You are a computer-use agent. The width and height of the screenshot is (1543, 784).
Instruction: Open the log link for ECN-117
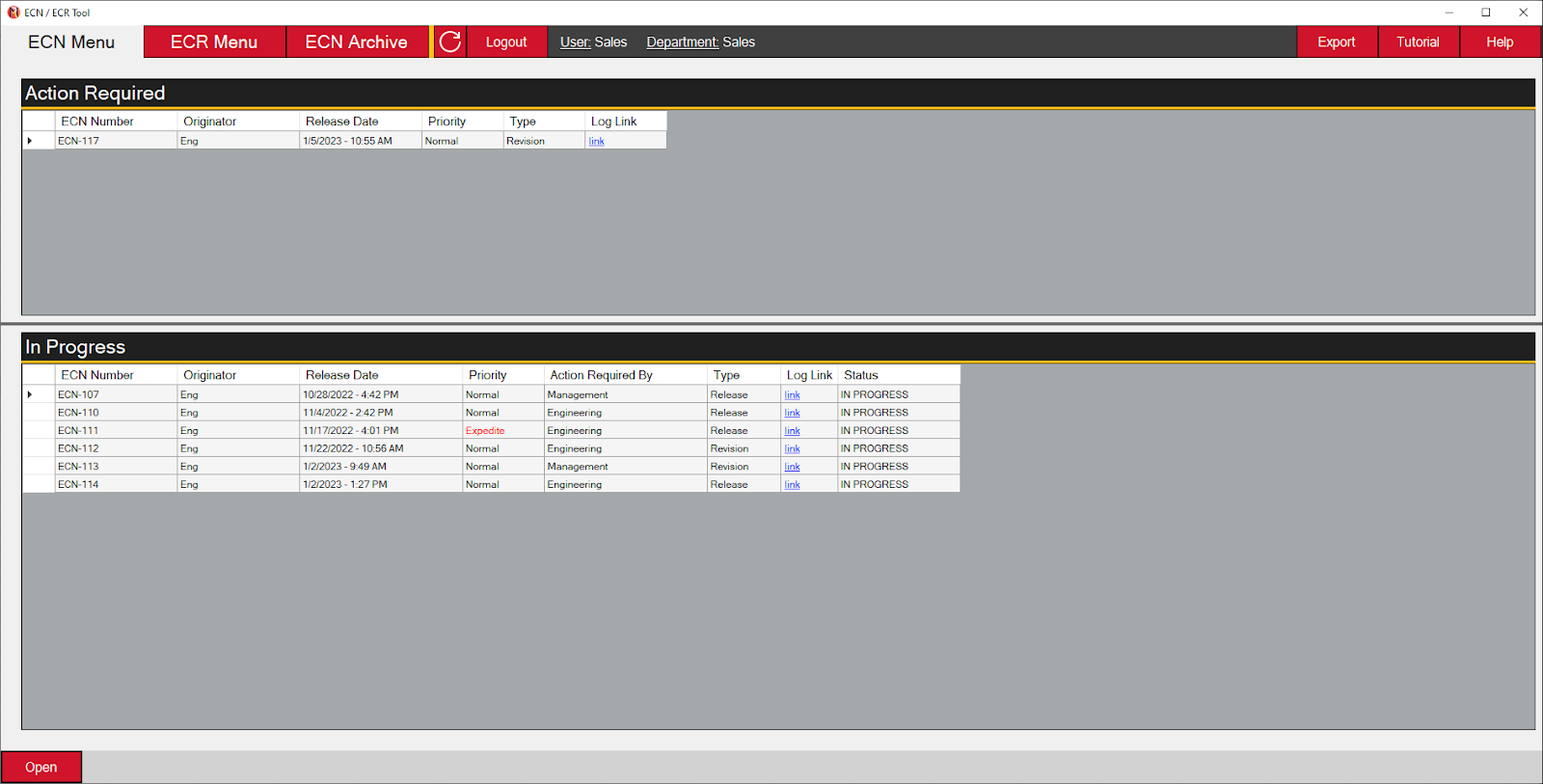(x=597, y=142)
